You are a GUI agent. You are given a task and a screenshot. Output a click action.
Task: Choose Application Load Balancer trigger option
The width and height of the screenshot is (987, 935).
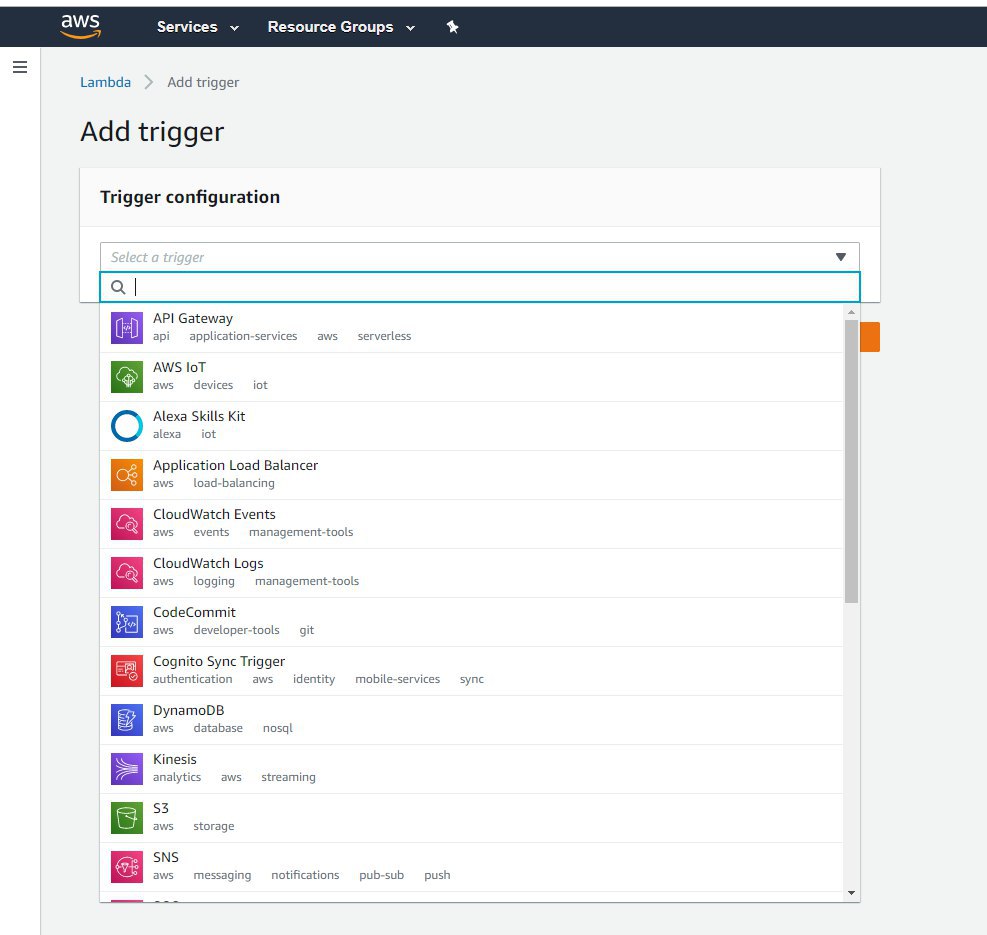[471, 475]
